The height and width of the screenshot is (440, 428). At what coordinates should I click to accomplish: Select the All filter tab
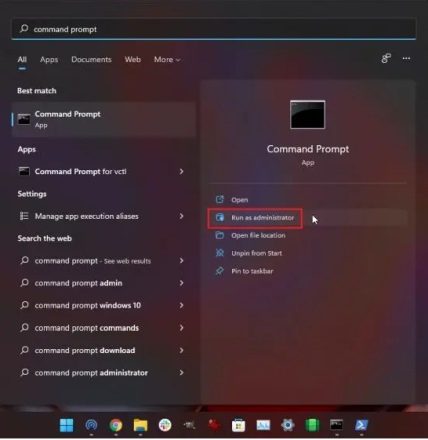tap(22, 60)
